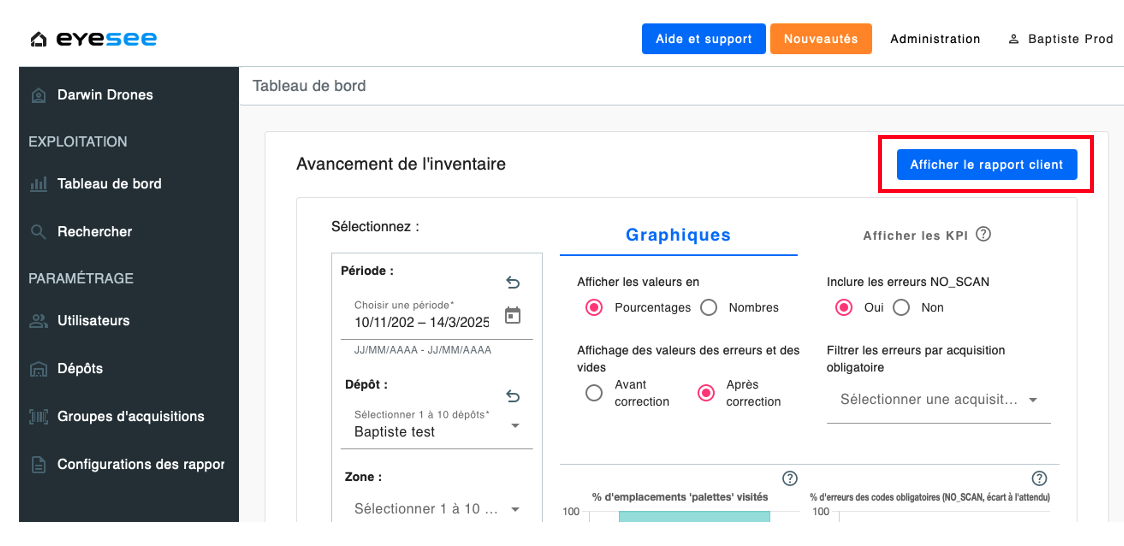Click the période date range input field

(422, 322)
